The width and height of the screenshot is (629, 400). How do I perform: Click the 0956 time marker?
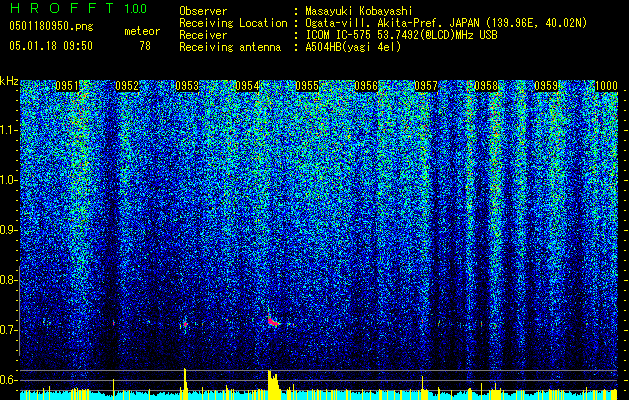click(366, 86)
